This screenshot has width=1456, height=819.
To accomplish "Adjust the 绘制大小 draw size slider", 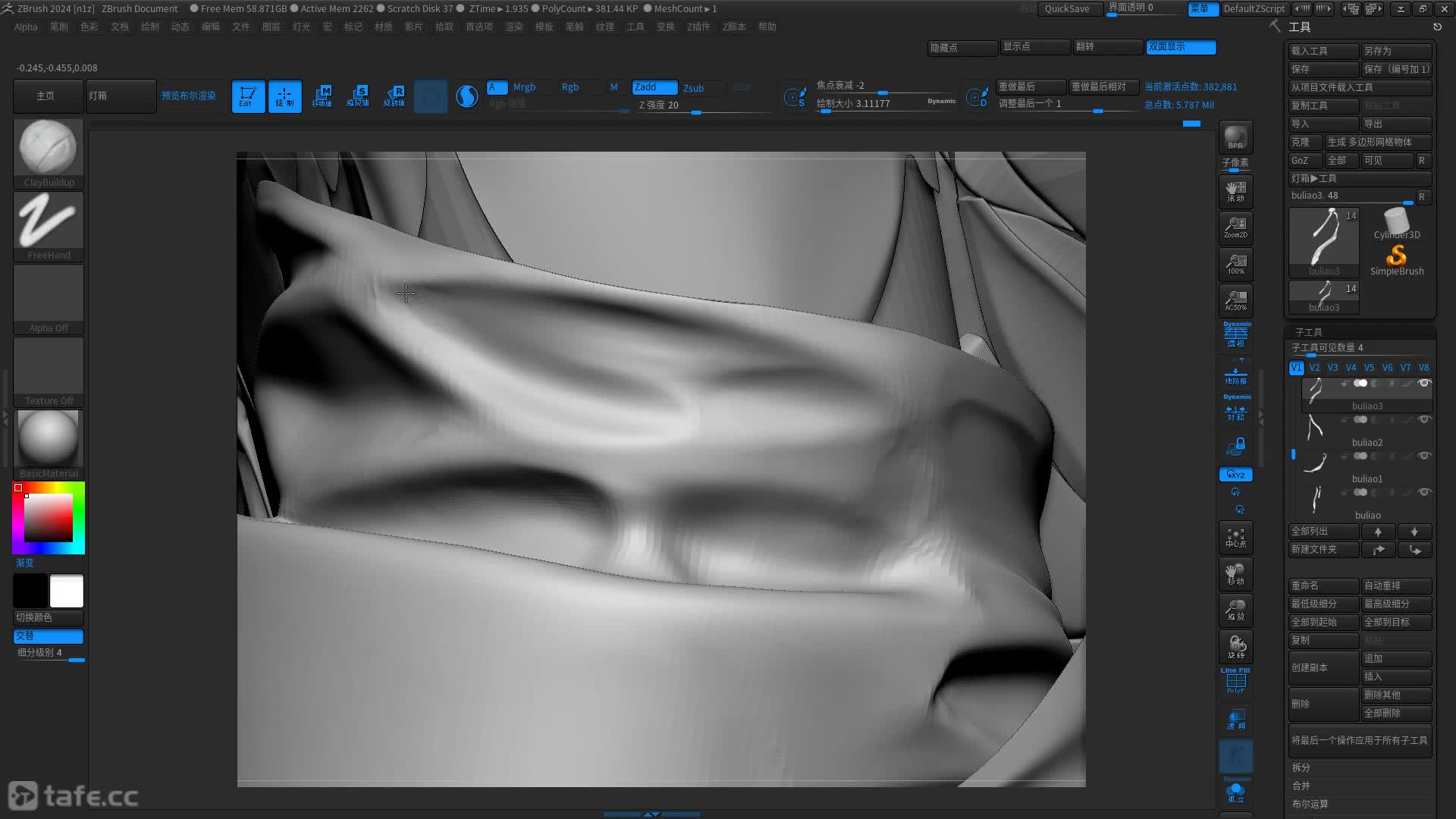I will click(x=885, y=104).
